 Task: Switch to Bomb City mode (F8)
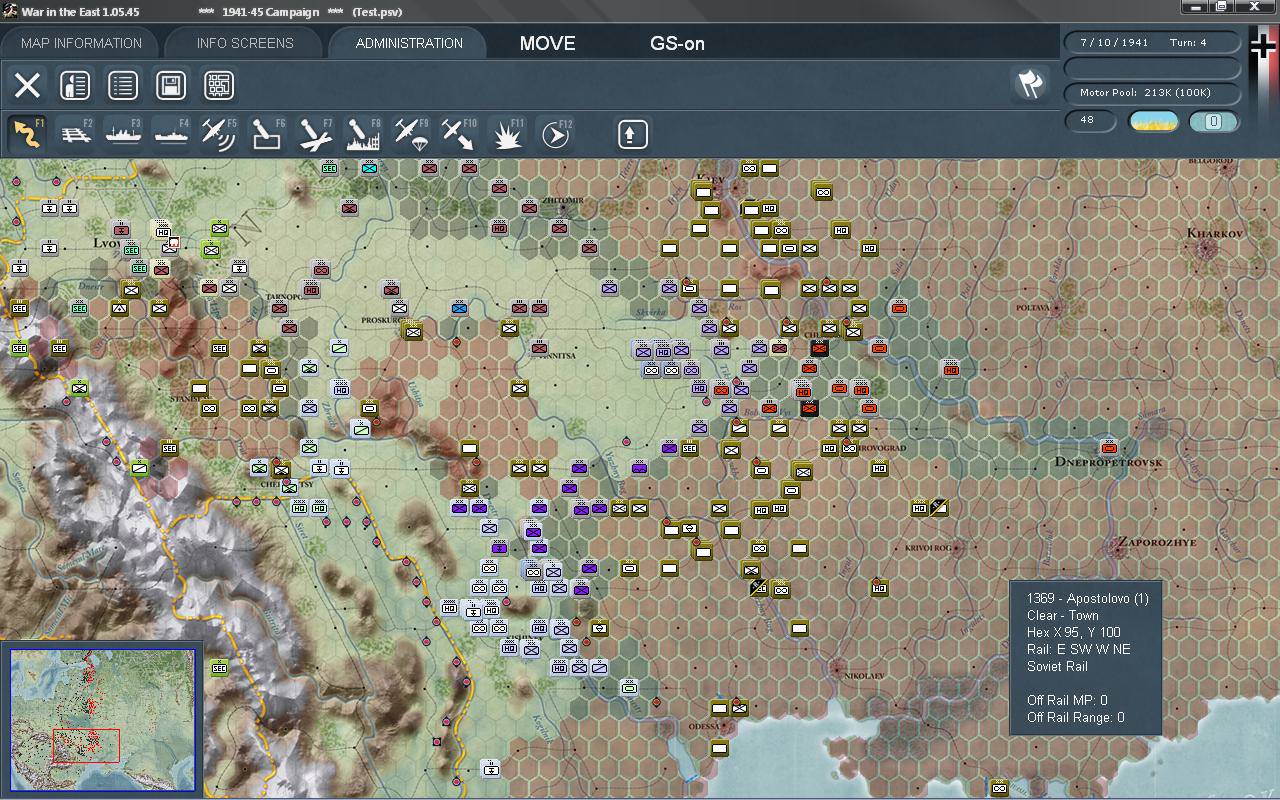click(x=363, y=134)
